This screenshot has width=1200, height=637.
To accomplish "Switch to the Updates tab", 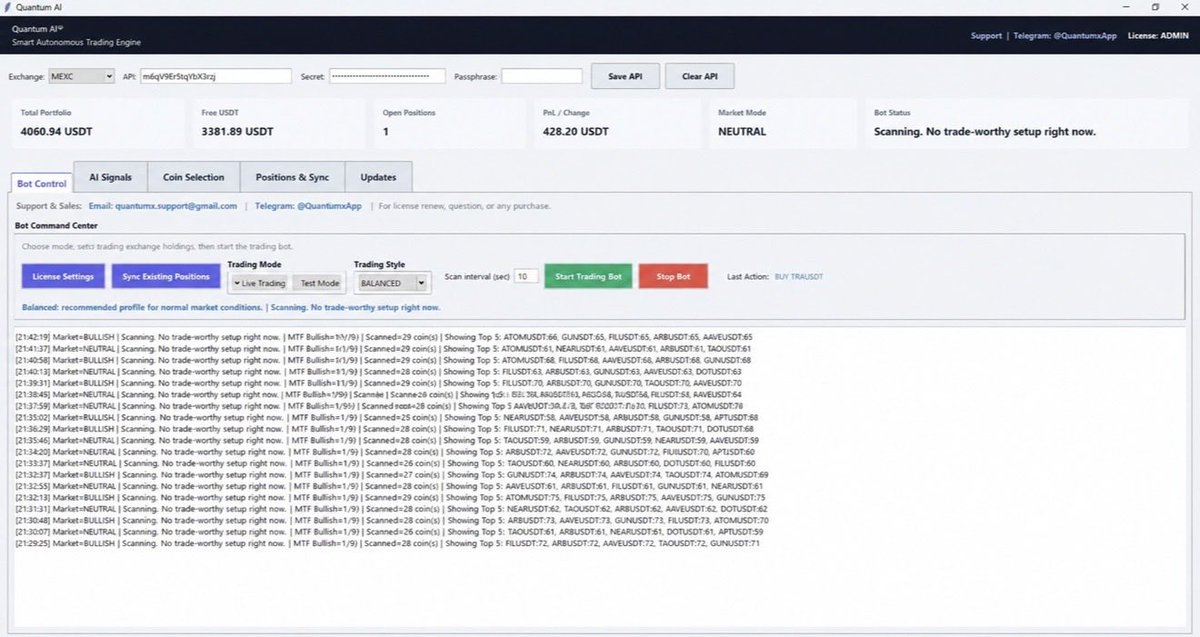I will (378, 177).
